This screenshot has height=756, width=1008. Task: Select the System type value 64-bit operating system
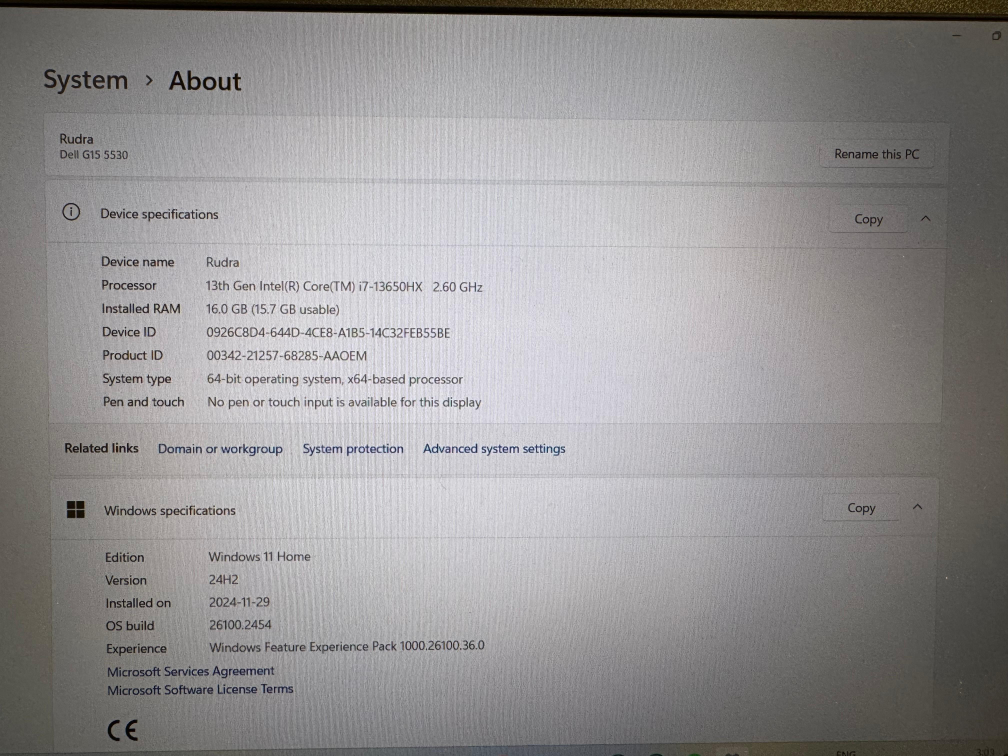(x=334, y=379)
